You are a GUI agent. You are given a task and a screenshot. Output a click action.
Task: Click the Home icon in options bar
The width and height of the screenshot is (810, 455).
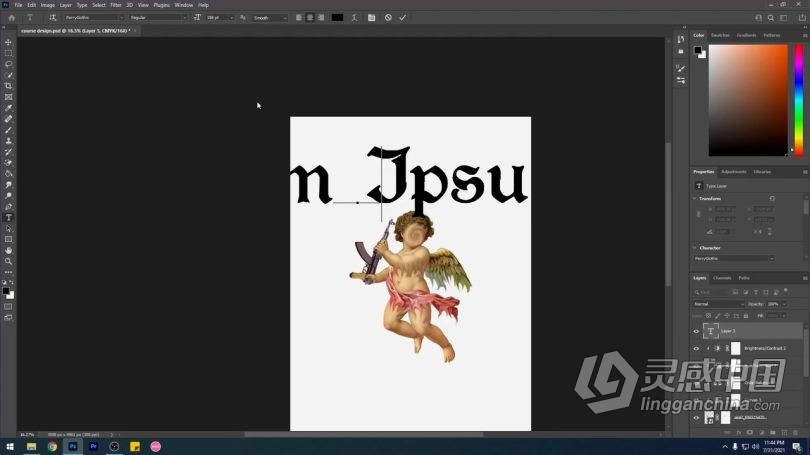coord(11,18)
